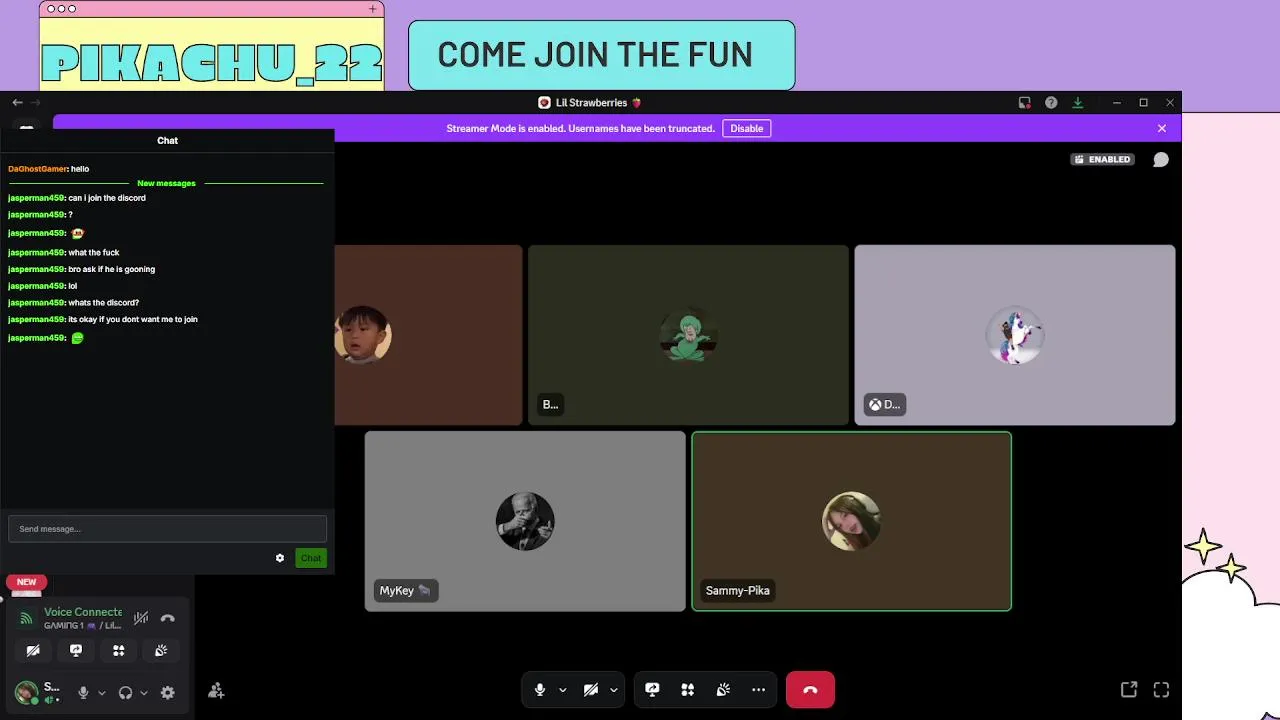The image size is (1280, 720).
Task: Disconnect via voice panel phone icon
Action: click(167, 618)
